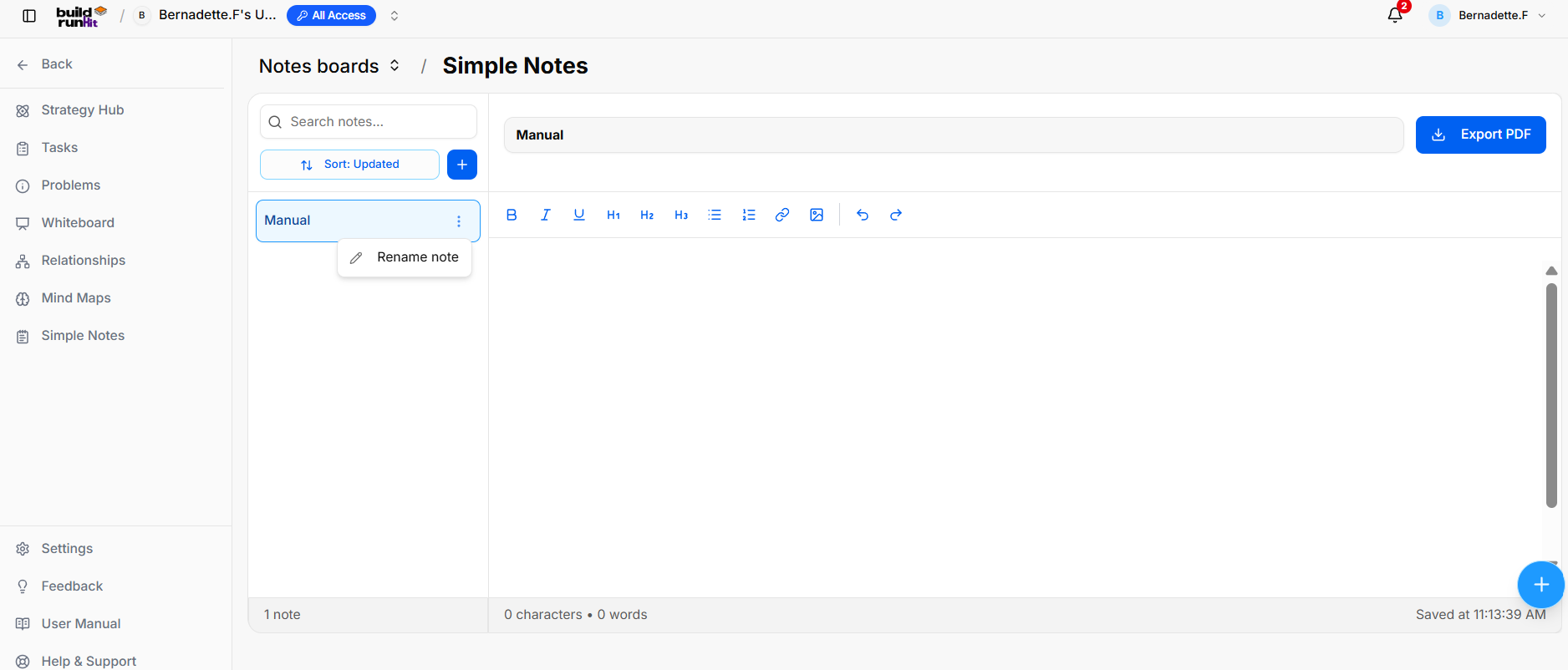Edit the Manual note title field

point(954,135)
